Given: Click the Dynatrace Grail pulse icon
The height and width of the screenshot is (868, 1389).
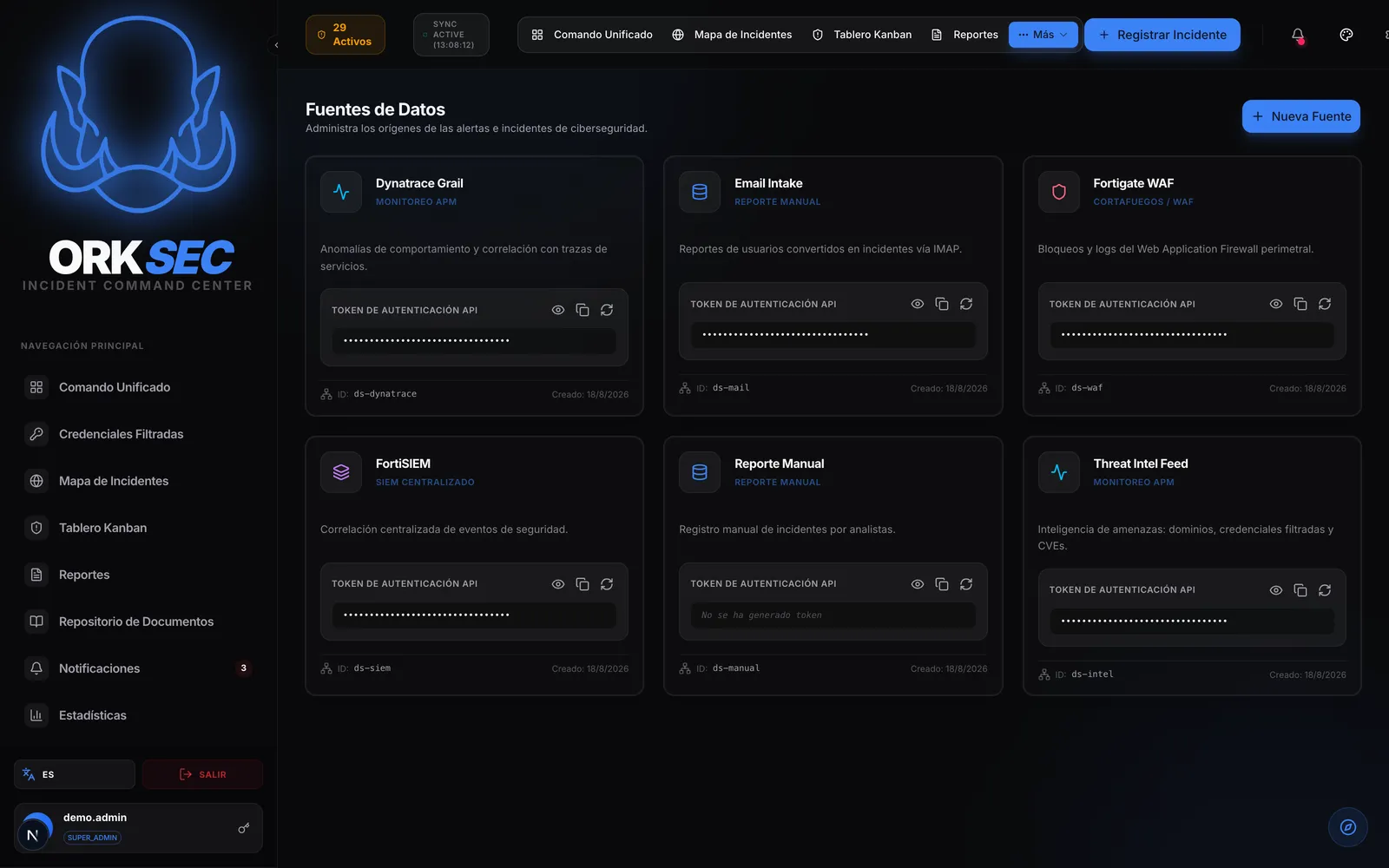Looking at the screenshot, I should pos(341,192).
